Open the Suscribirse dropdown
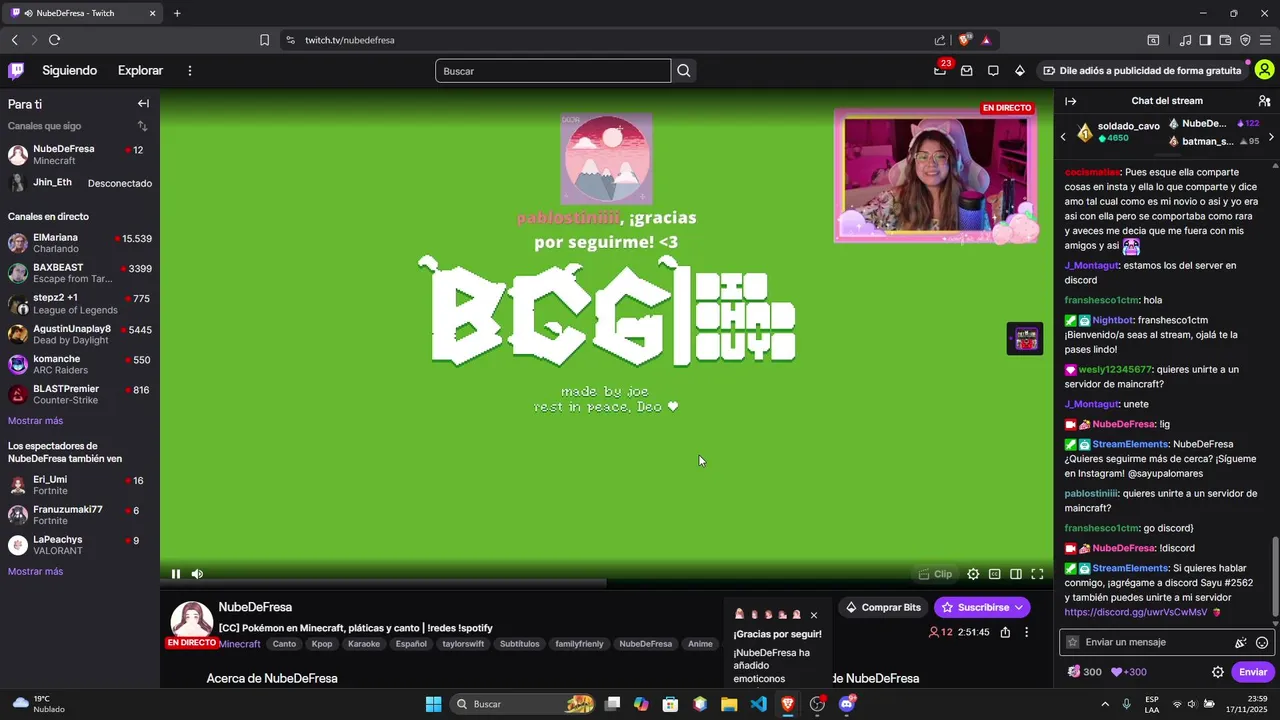1280x720 pixels. [982, 607]
